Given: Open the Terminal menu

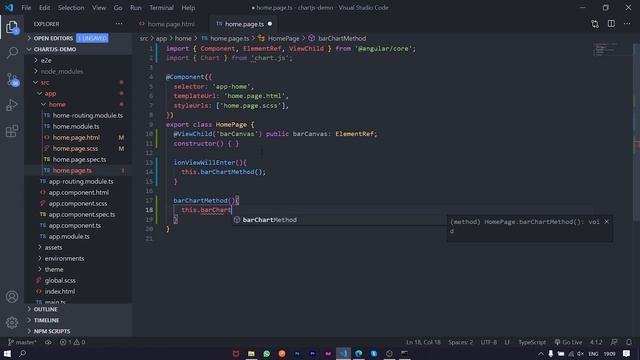Looking at the screenshot, I should [161, 8].
